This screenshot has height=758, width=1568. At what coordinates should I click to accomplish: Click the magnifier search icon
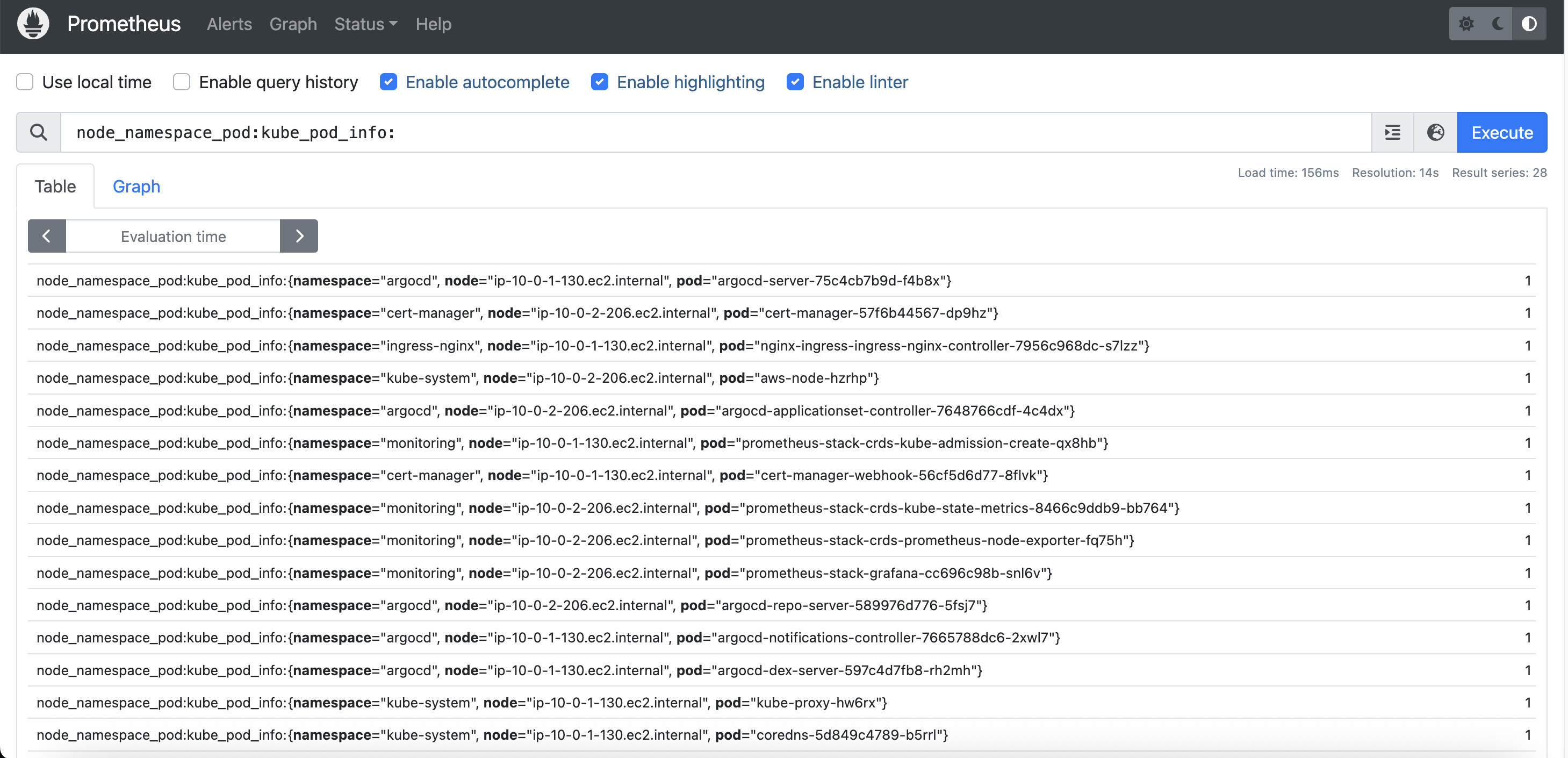tap(38, 132)
